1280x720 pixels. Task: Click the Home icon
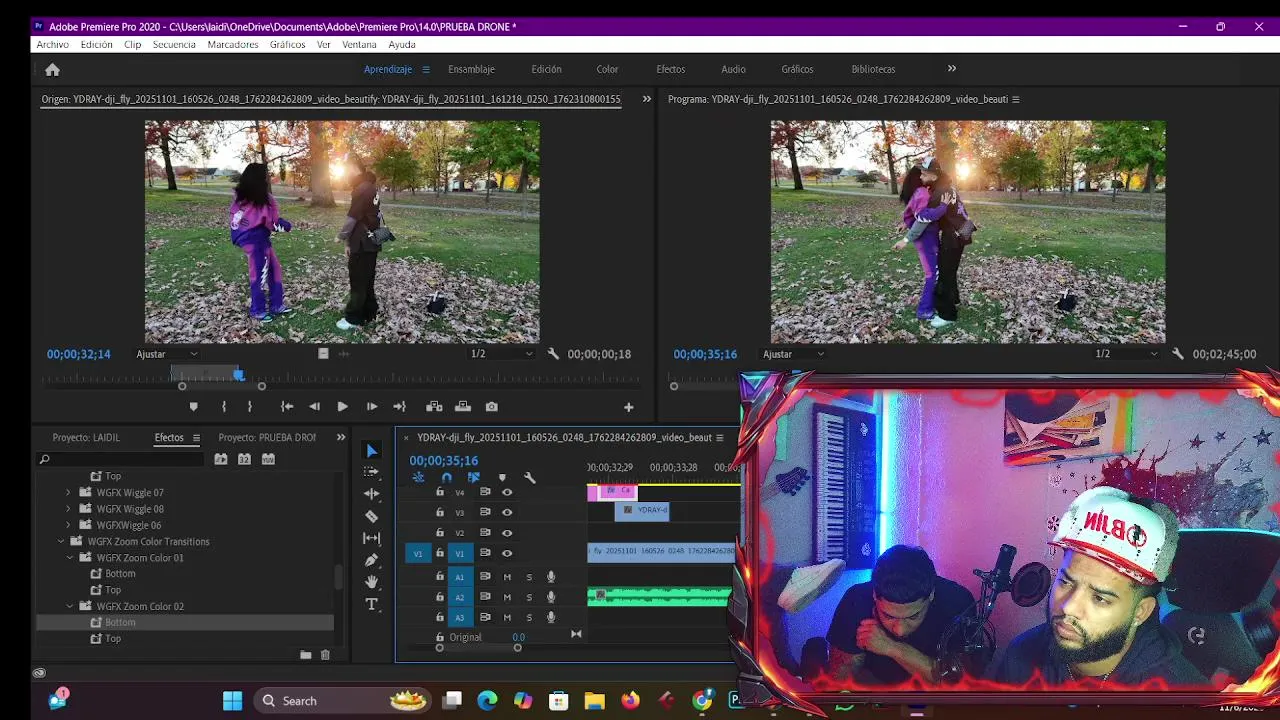[53, 69]
